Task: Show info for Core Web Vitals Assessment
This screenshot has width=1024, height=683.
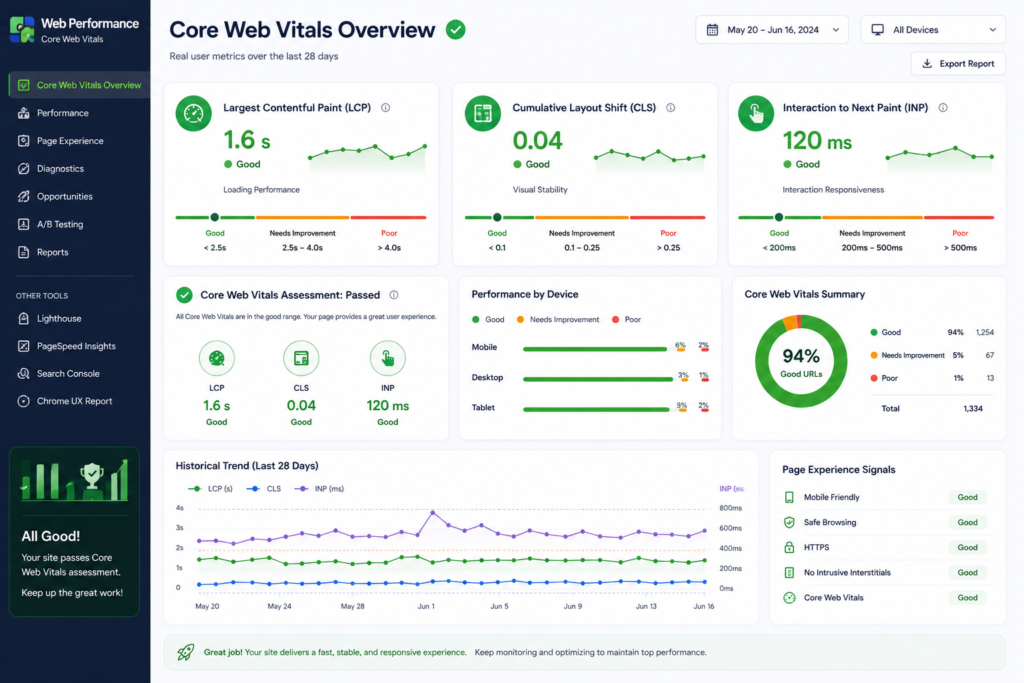Action: pos(394,295)
